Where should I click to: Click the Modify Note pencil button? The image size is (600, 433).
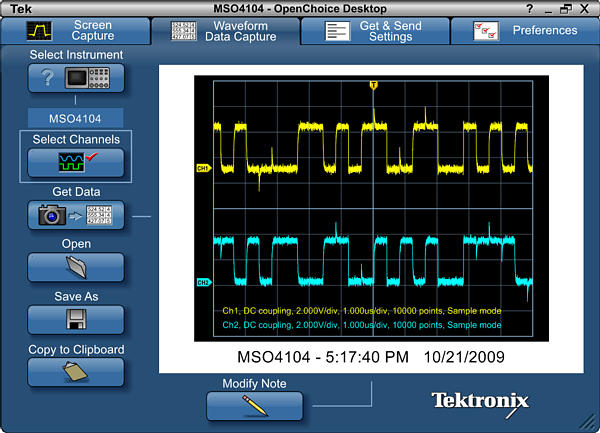point(254,406)
